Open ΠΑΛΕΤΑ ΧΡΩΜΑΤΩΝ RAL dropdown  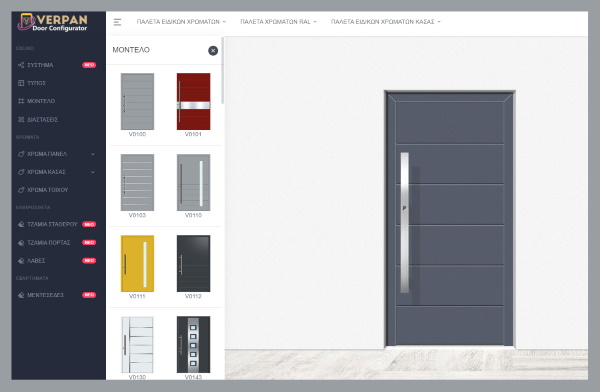(278, 22)
